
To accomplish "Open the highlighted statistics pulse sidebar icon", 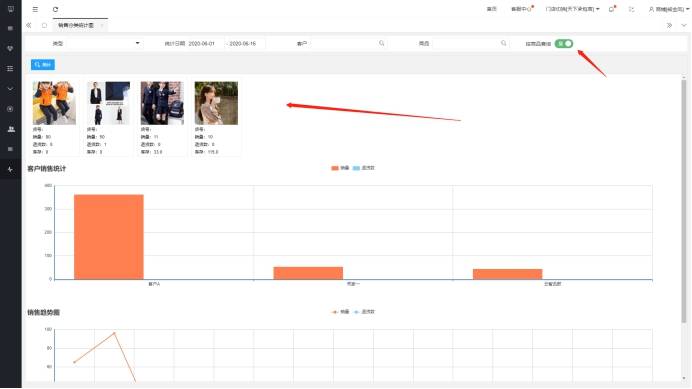I will tap(11, 169).
